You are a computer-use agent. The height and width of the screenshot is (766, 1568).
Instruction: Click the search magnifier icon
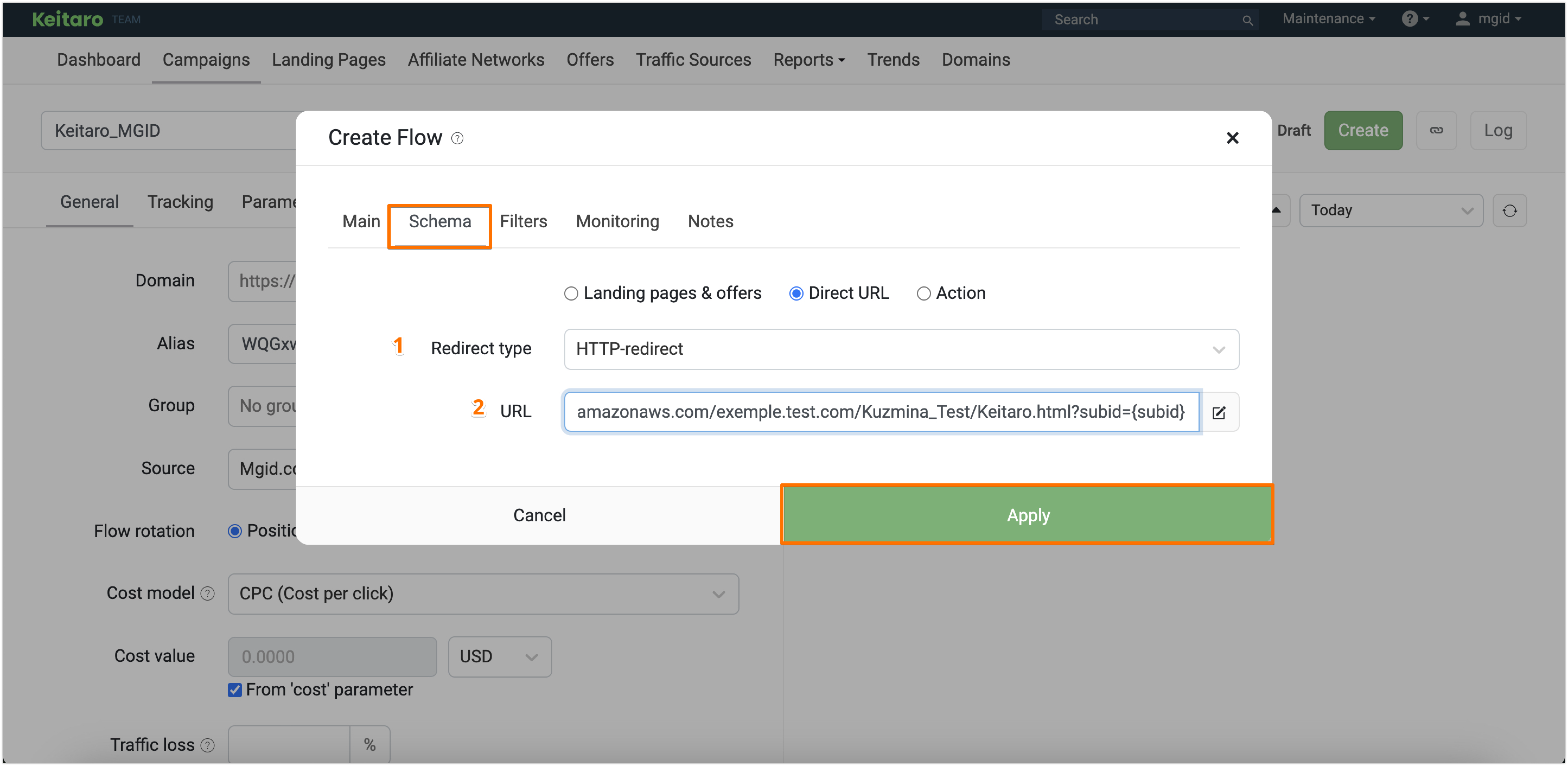tap(1247, 20)
